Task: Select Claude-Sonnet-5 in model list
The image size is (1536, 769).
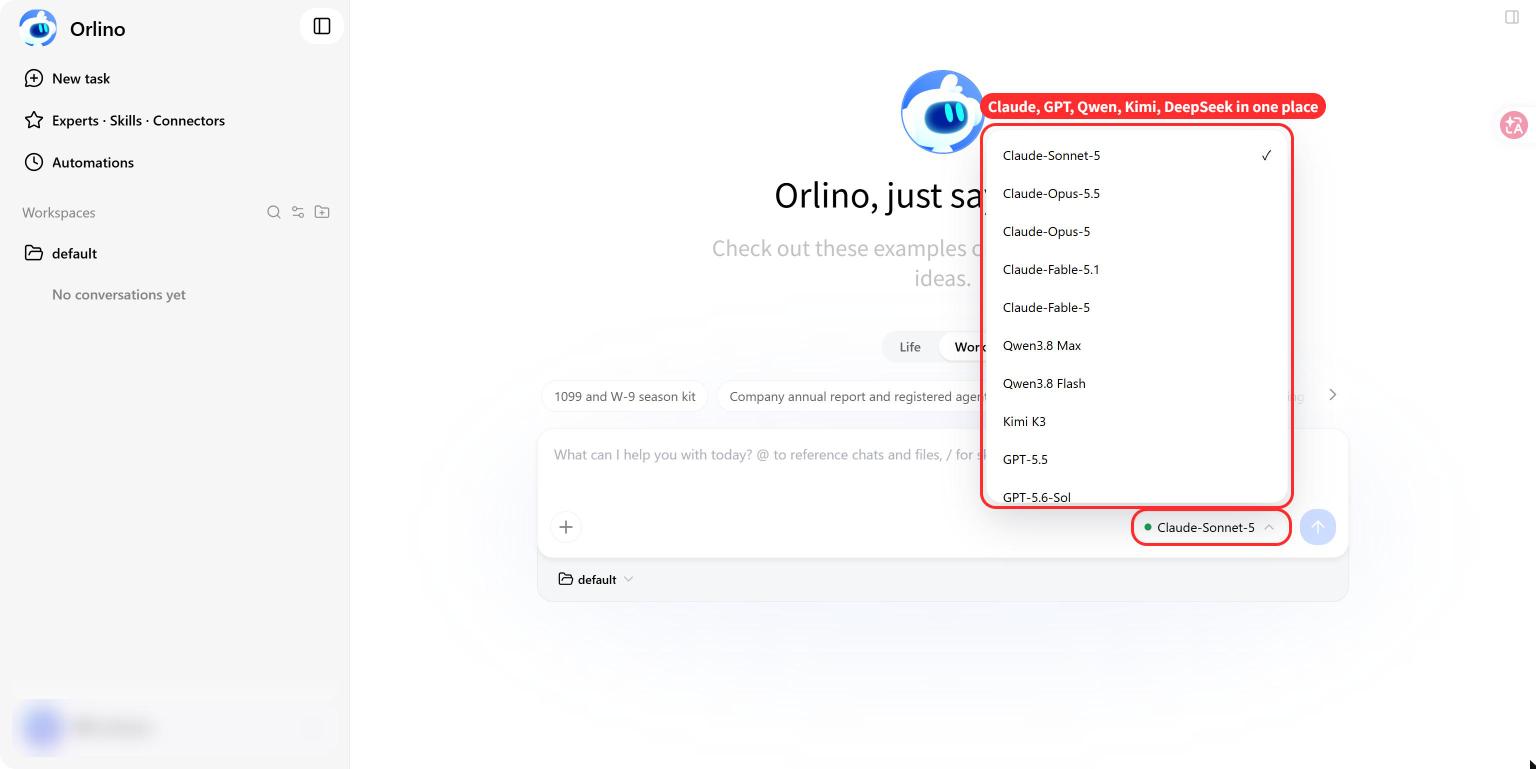Action: tap(1137, 155)
